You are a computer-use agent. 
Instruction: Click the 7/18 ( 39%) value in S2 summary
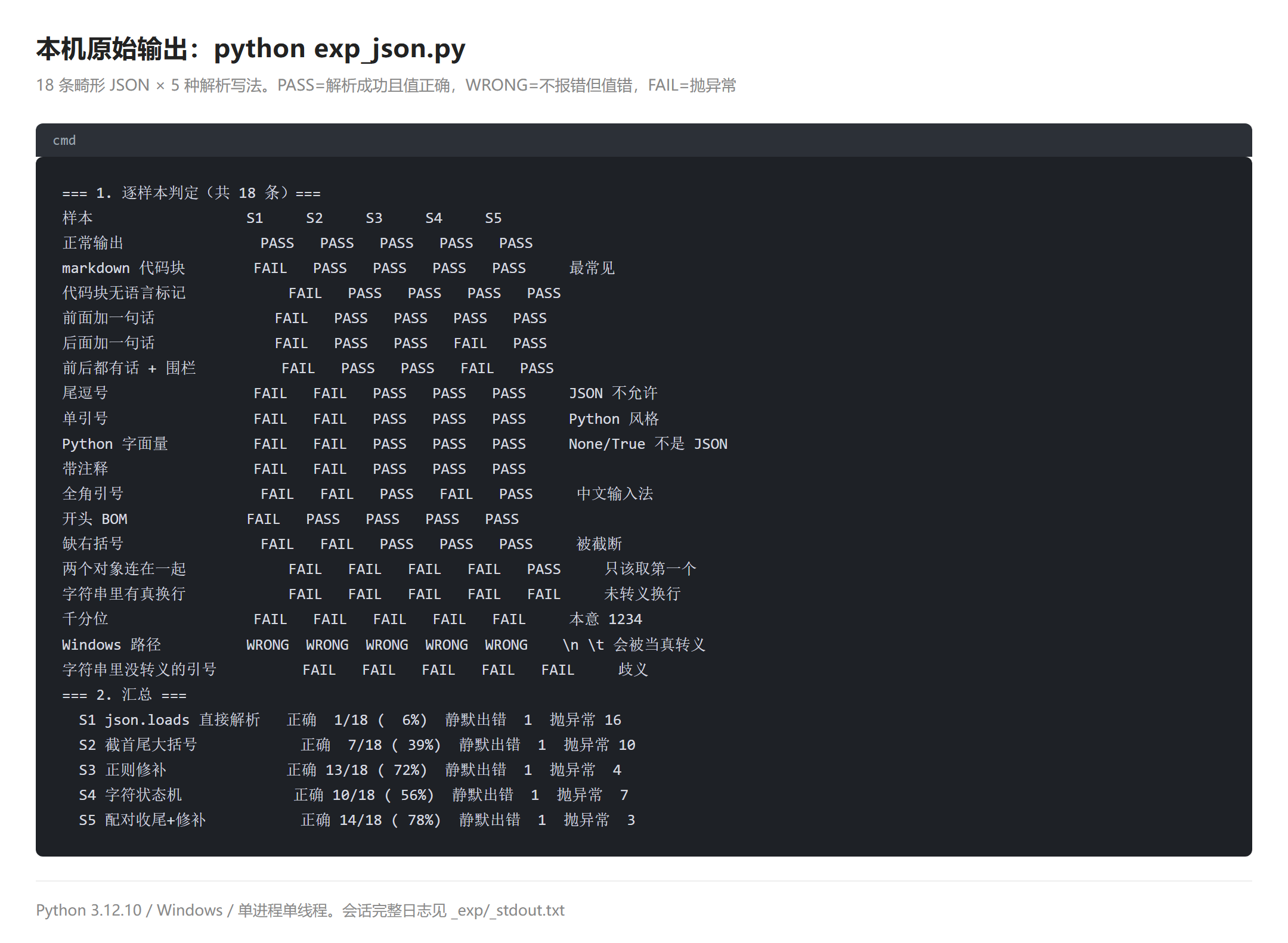pos(395,745)
